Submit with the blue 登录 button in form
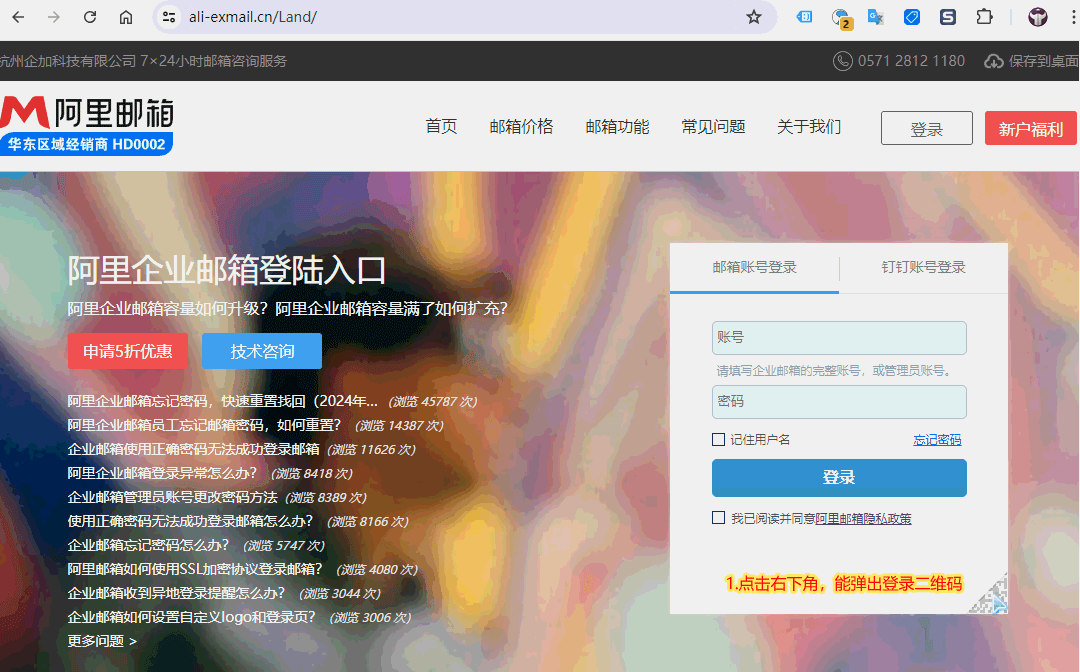The image size is (1080, 672). click(x=839, y=478)
